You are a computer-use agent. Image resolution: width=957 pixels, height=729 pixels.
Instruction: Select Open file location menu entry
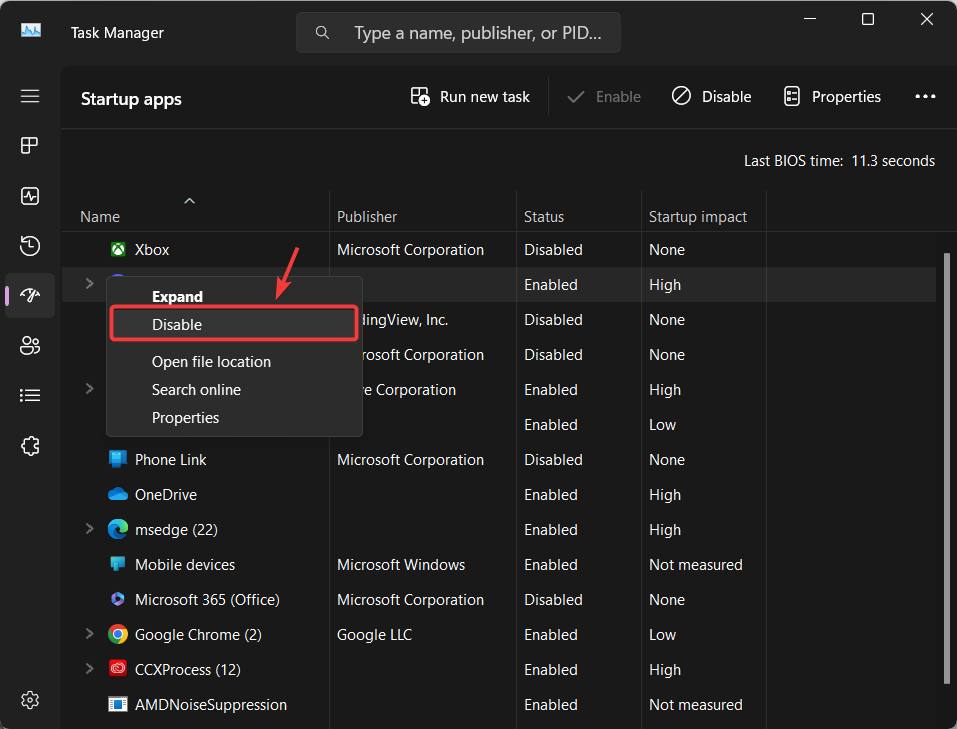211,362
